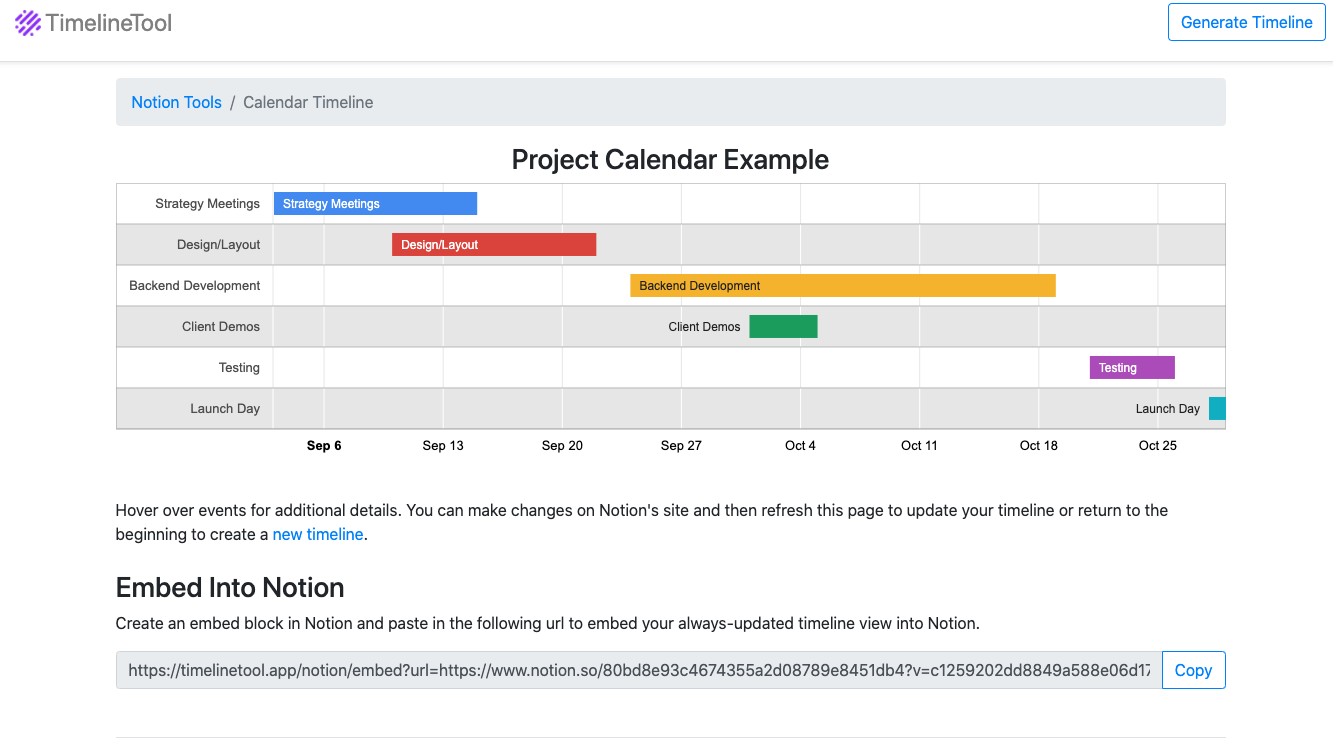Select the purple Testing event bar
The height and width of the screenshot is (749, 1333).
click(x=1132, y=367)
